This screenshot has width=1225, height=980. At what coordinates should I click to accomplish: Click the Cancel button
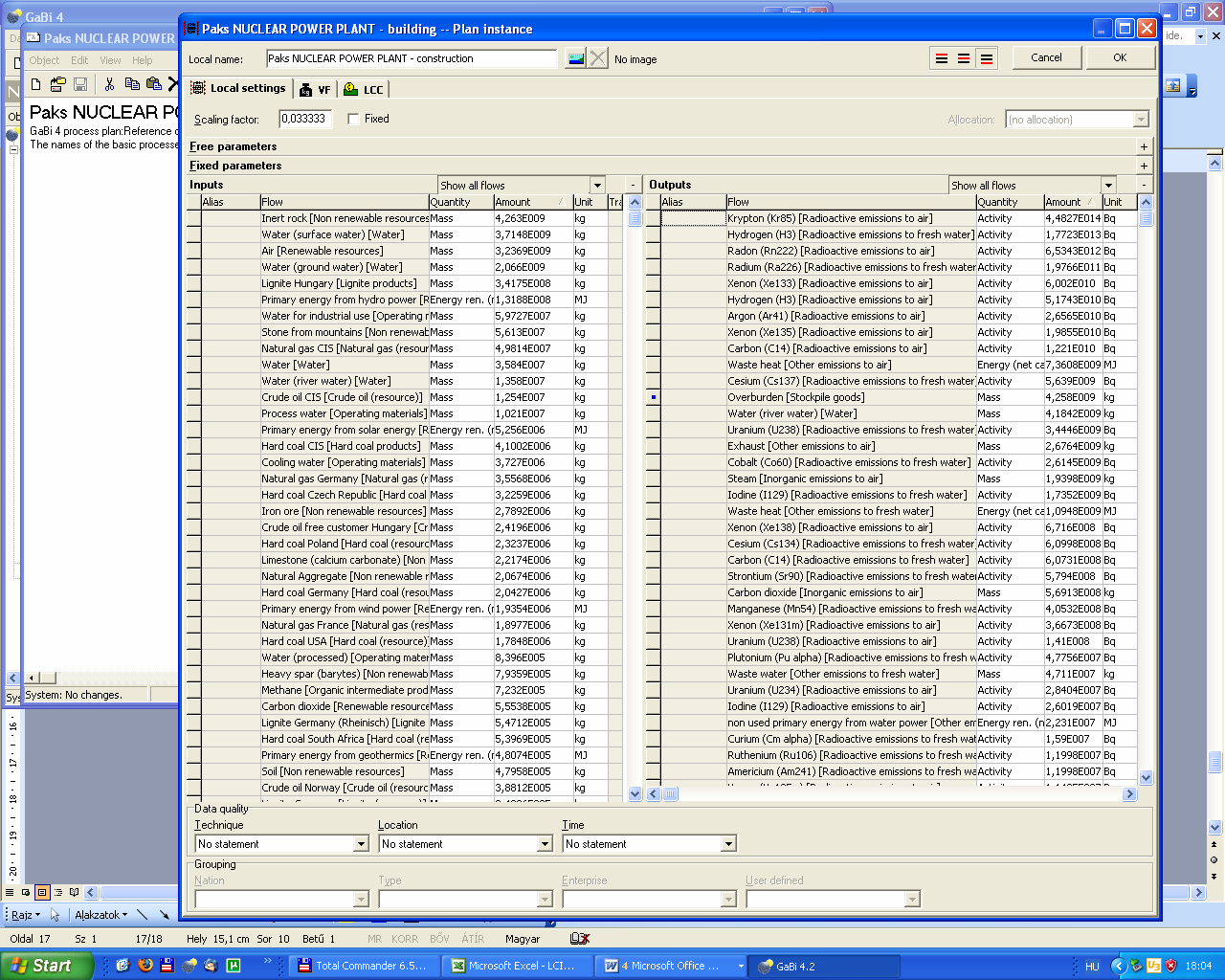pos(1046,57)
